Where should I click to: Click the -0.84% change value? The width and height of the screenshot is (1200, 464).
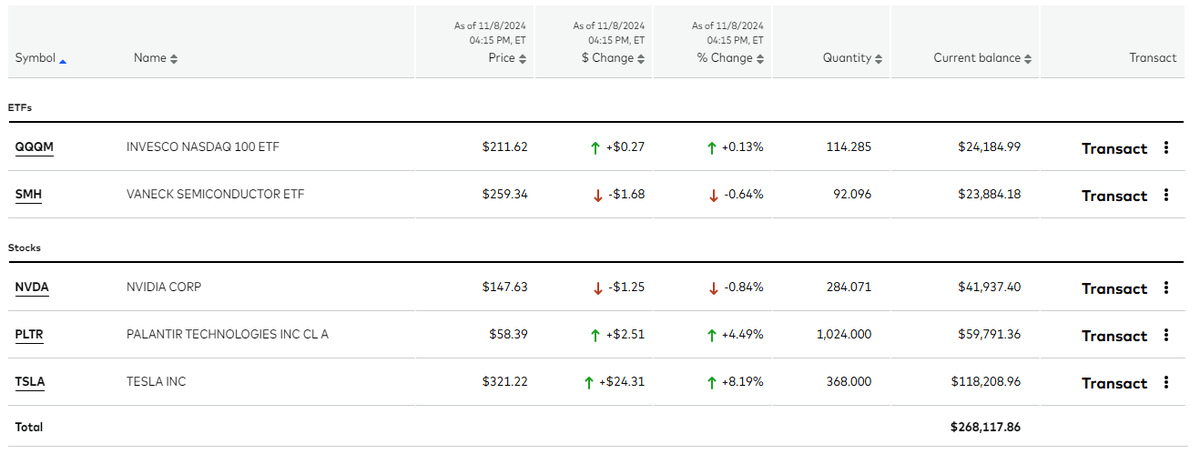tap(743, 287)
